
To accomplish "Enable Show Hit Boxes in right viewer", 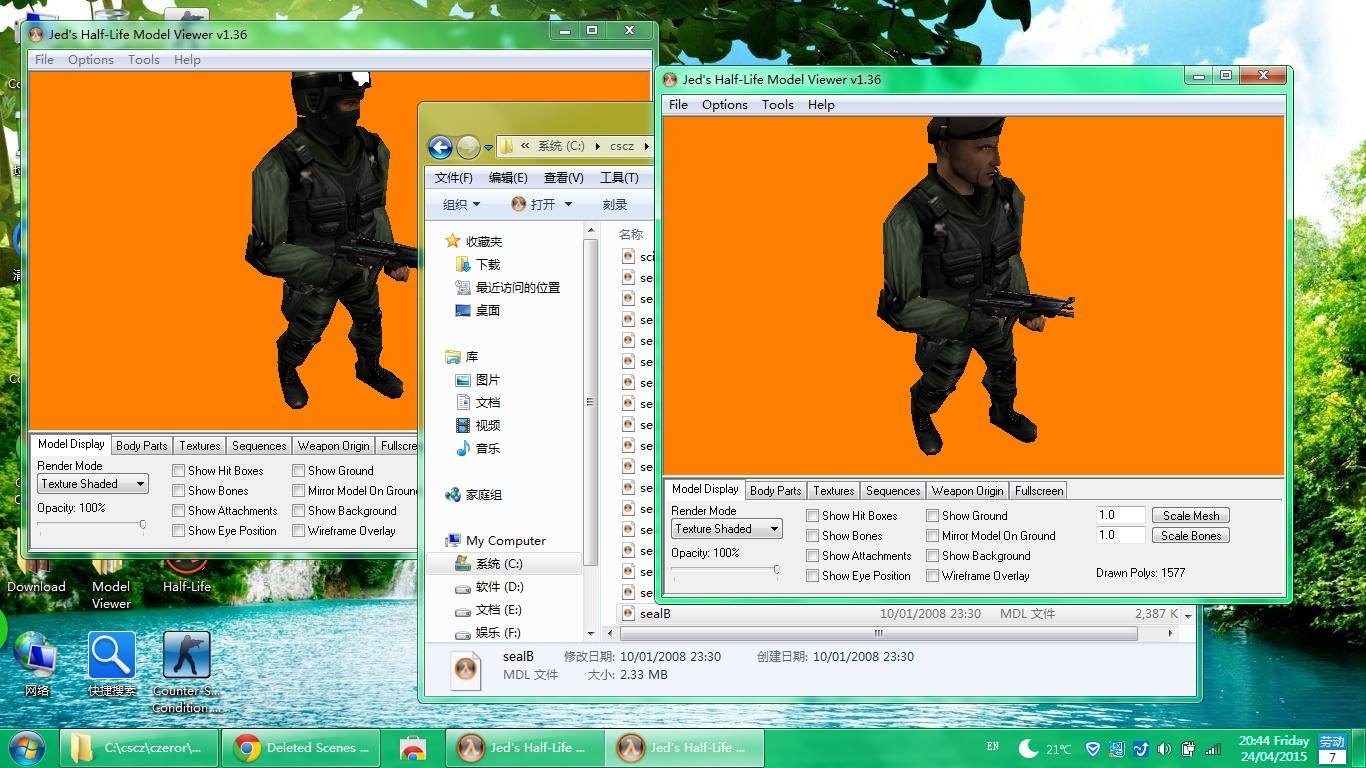I will point(813,516).
